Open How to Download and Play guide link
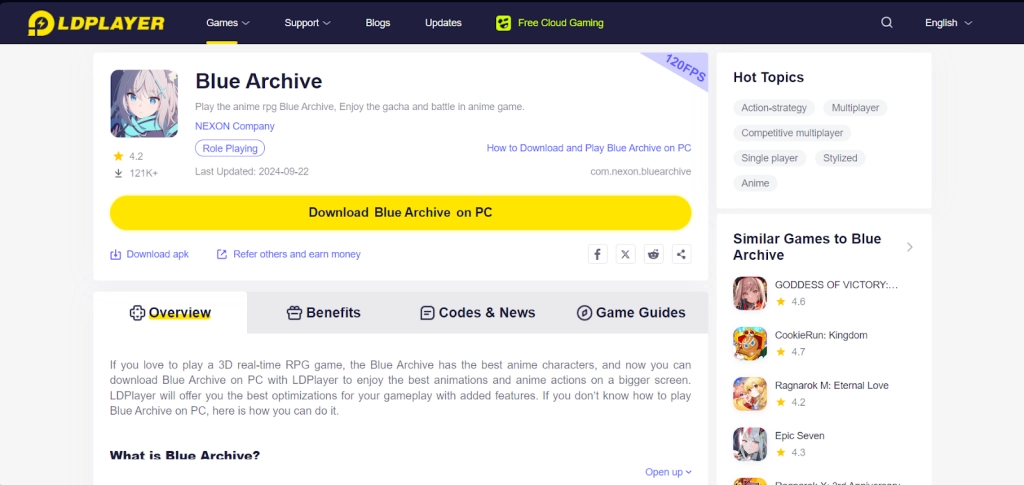1024x485 pixels. click(588, 148)
